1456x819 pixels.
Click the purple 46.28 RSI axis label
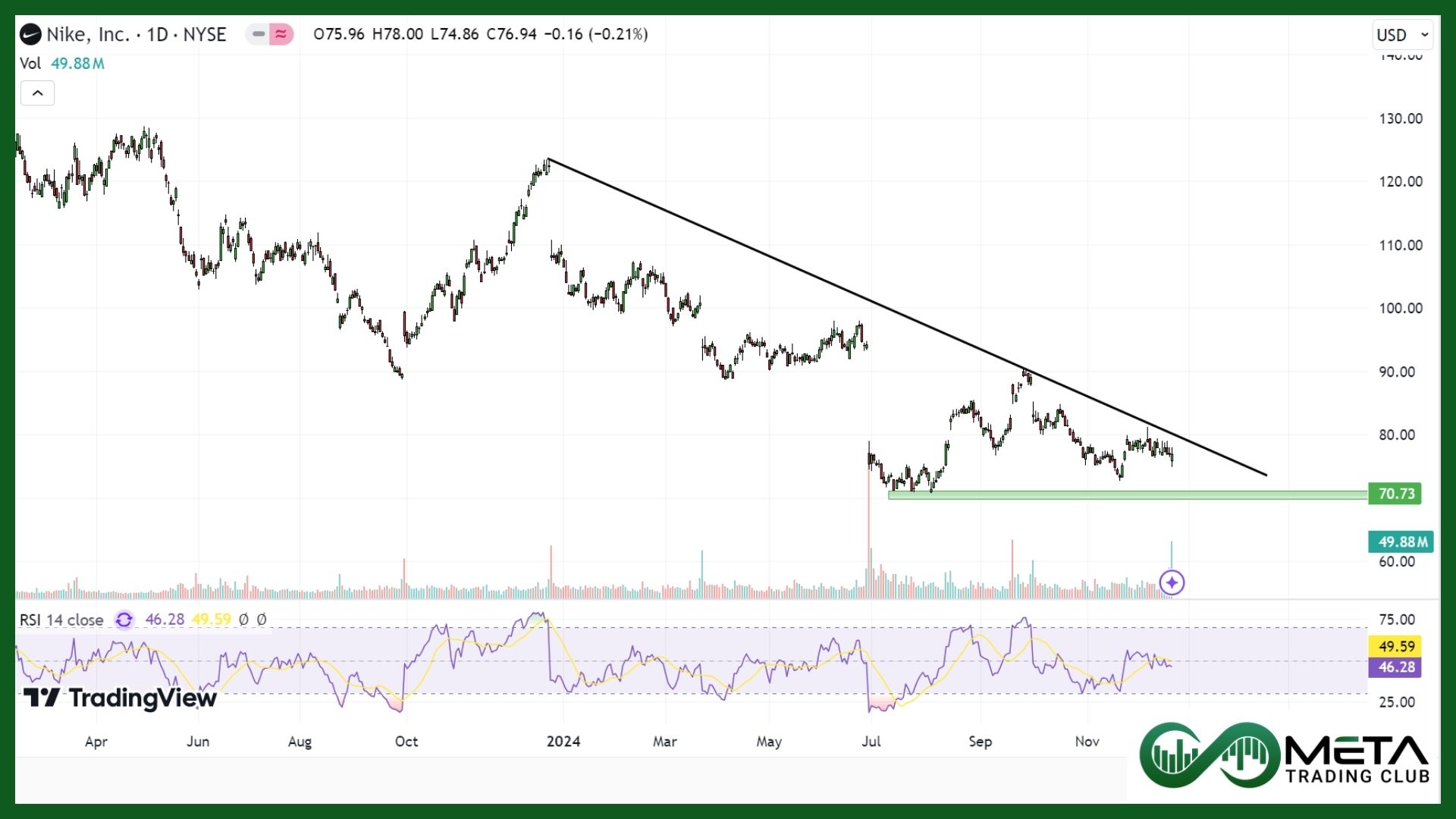point(1395,667)
